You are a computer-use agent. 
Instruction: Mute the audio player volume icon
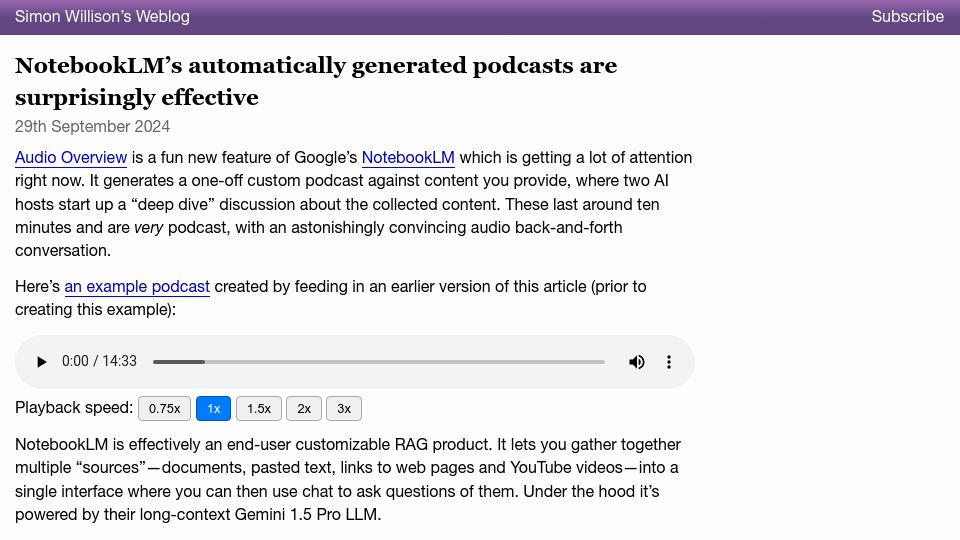pos(637,362)
